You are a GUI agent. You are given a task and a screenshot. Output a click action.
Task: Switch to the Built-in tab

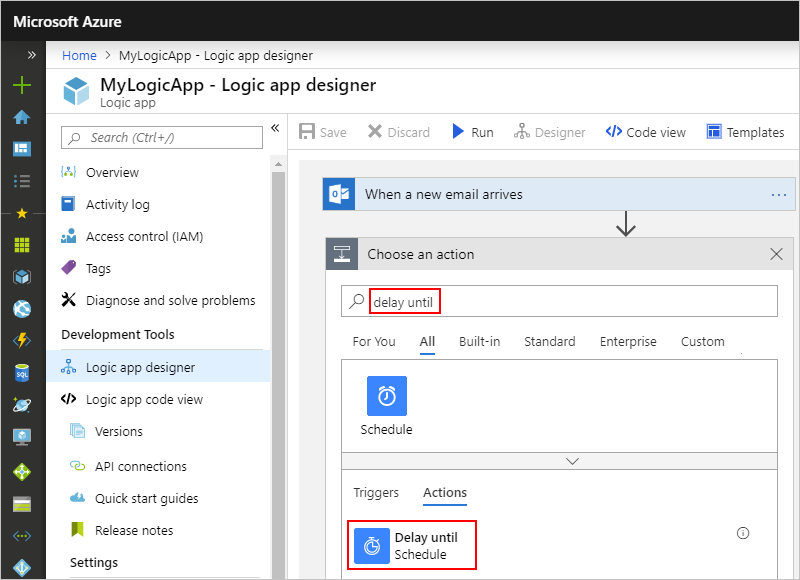click(479, 341)
